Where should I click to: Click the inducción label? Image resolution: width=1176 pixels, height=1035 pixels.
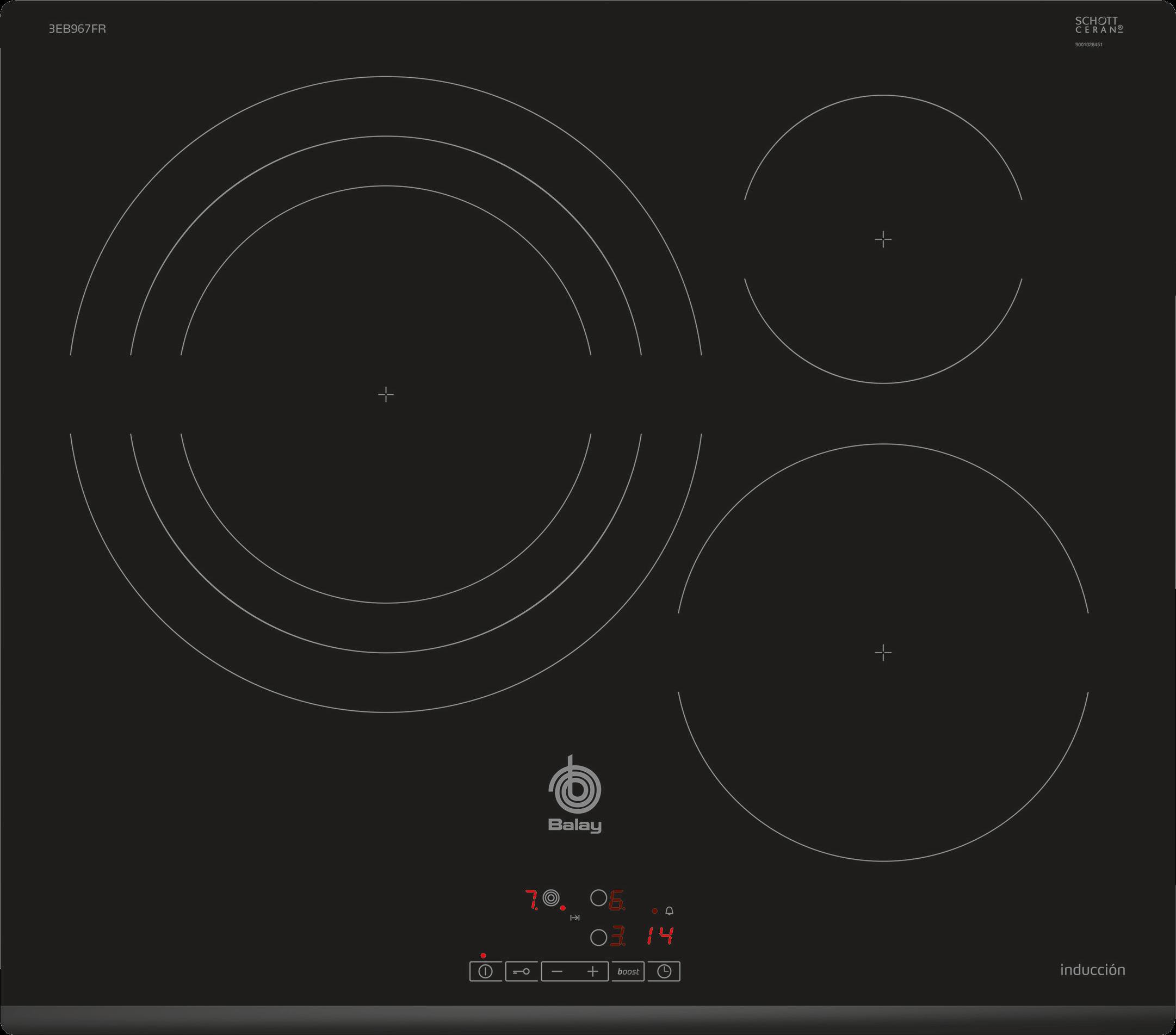[1092, 970]
